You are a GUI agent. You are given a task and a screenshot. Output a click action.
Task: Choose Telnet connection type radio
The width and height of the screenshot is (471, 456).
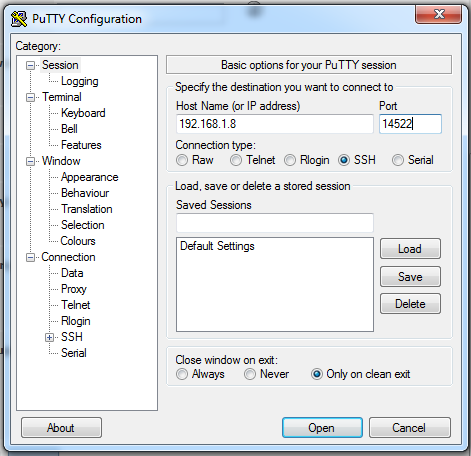[236, 160]
